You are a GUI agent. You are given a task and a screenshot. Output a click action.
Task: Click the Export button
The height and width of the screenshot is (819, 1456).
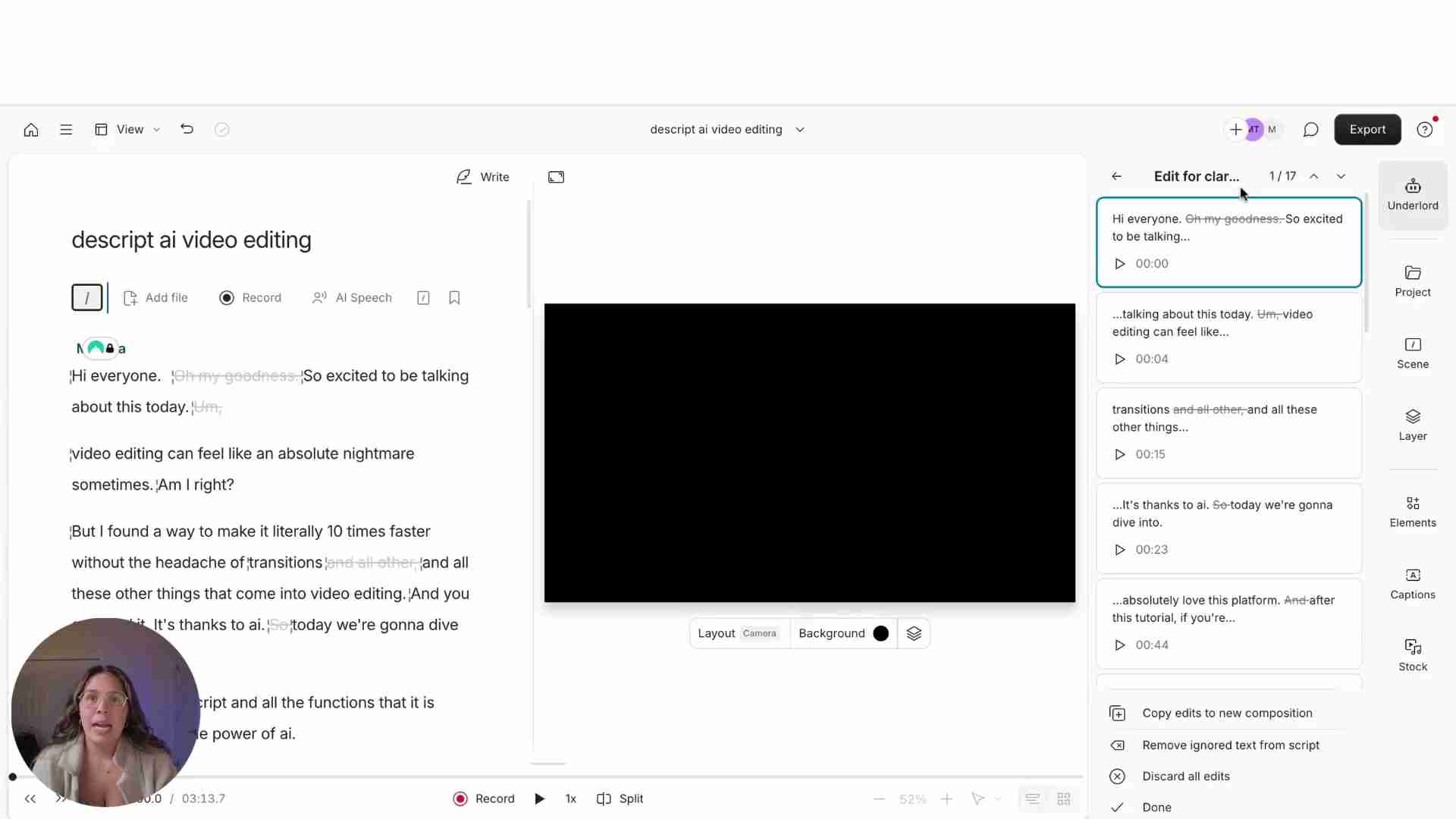[1367, 130]
